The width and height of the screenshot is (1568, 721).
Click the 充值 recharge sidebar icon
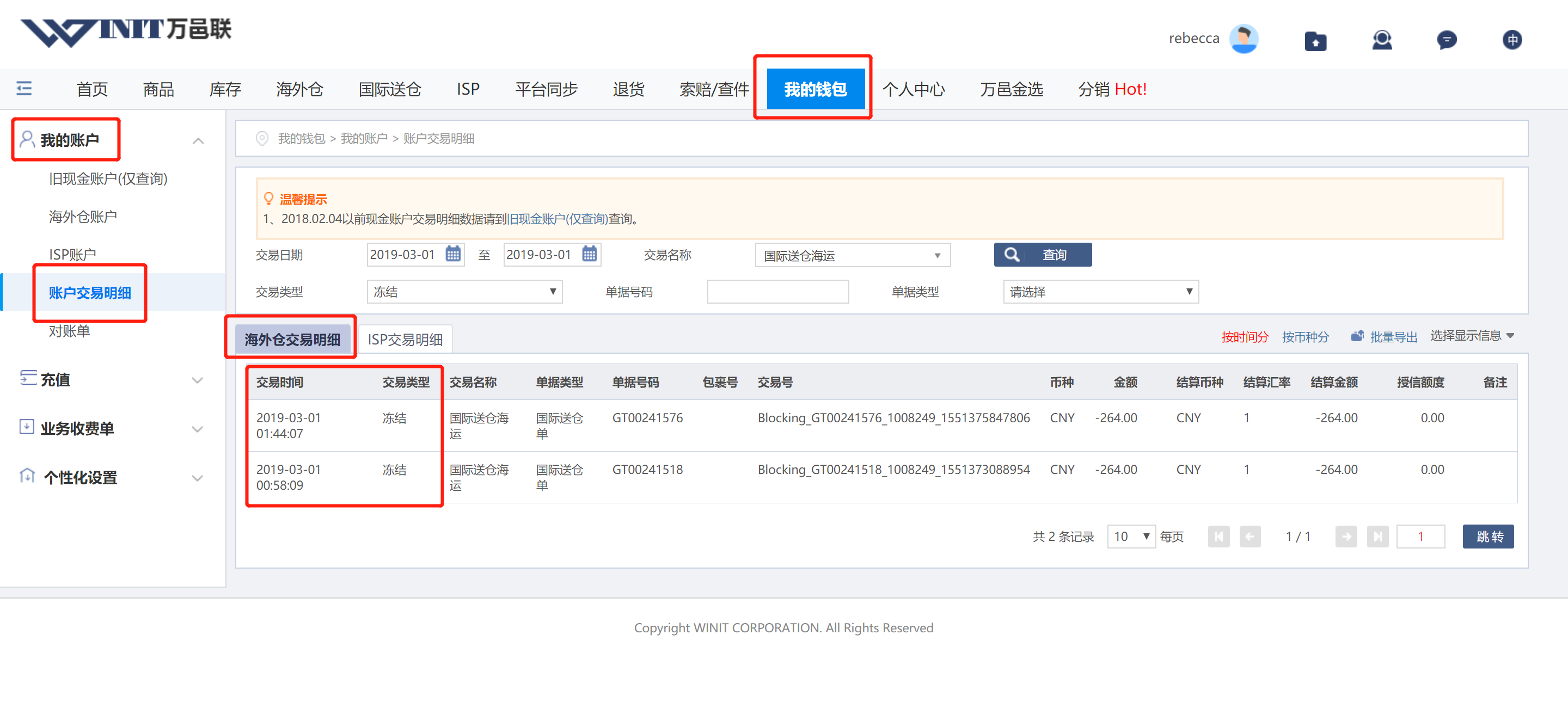28,378
